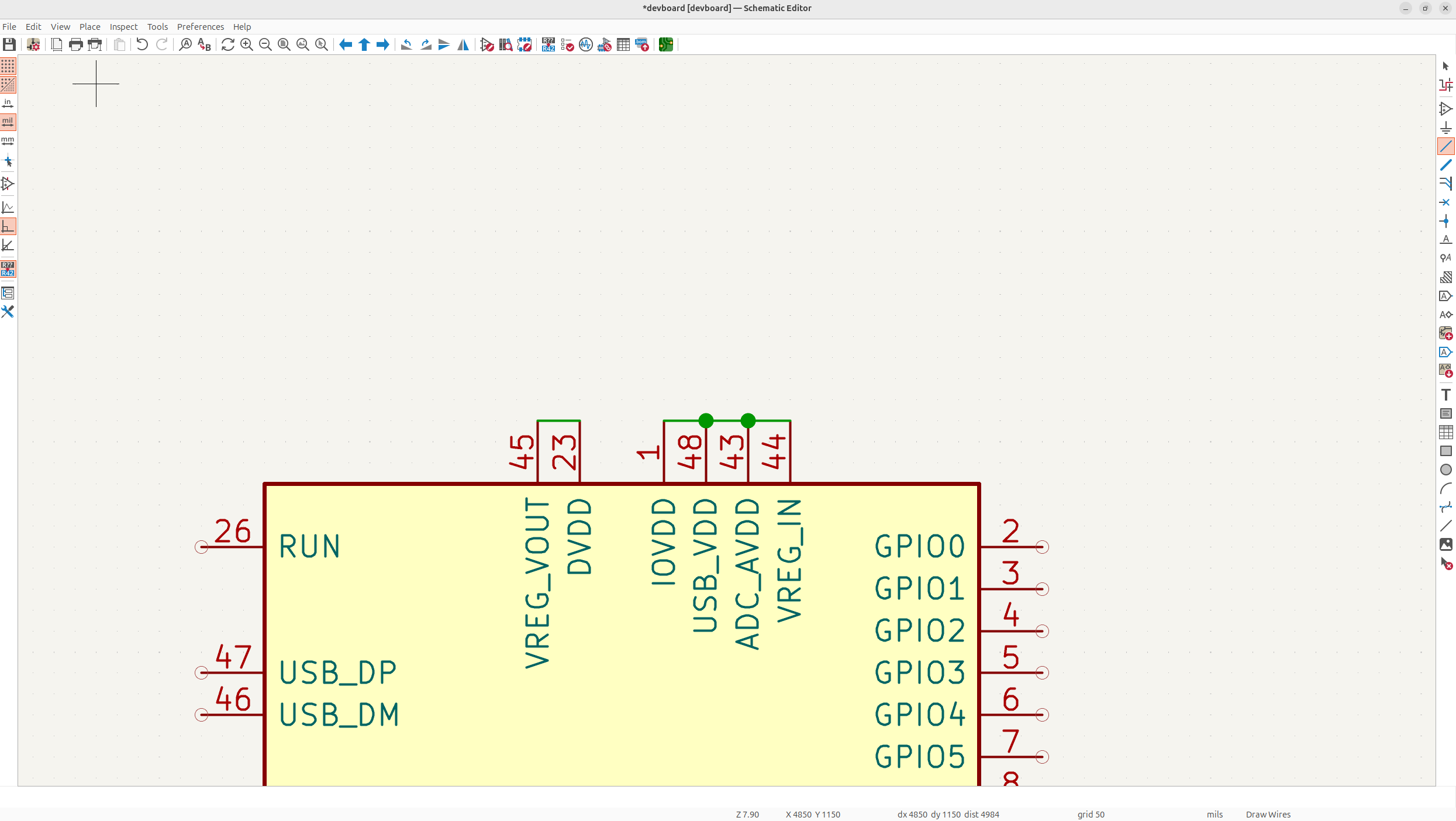Click the Annotate schematic symbols icon
The image size is (1456, 821).
click(548, 44)
